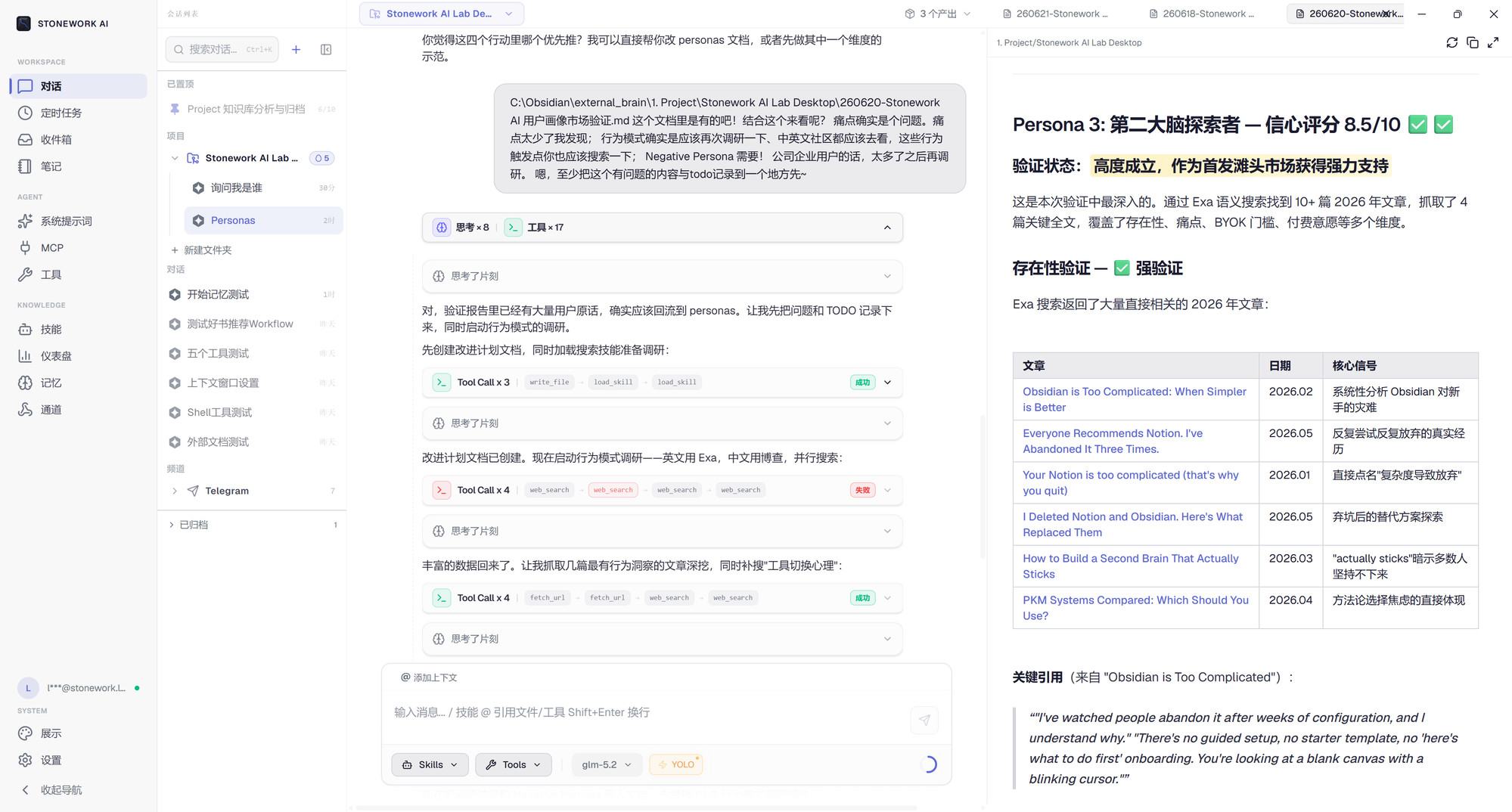Open the Tools dropdown

tap(513, 764)
